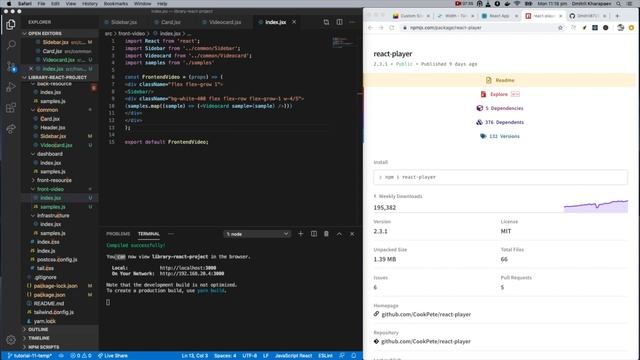
Task: Expand the TIMELINE section
Action: pyautogui.click(x=39, y=338)
